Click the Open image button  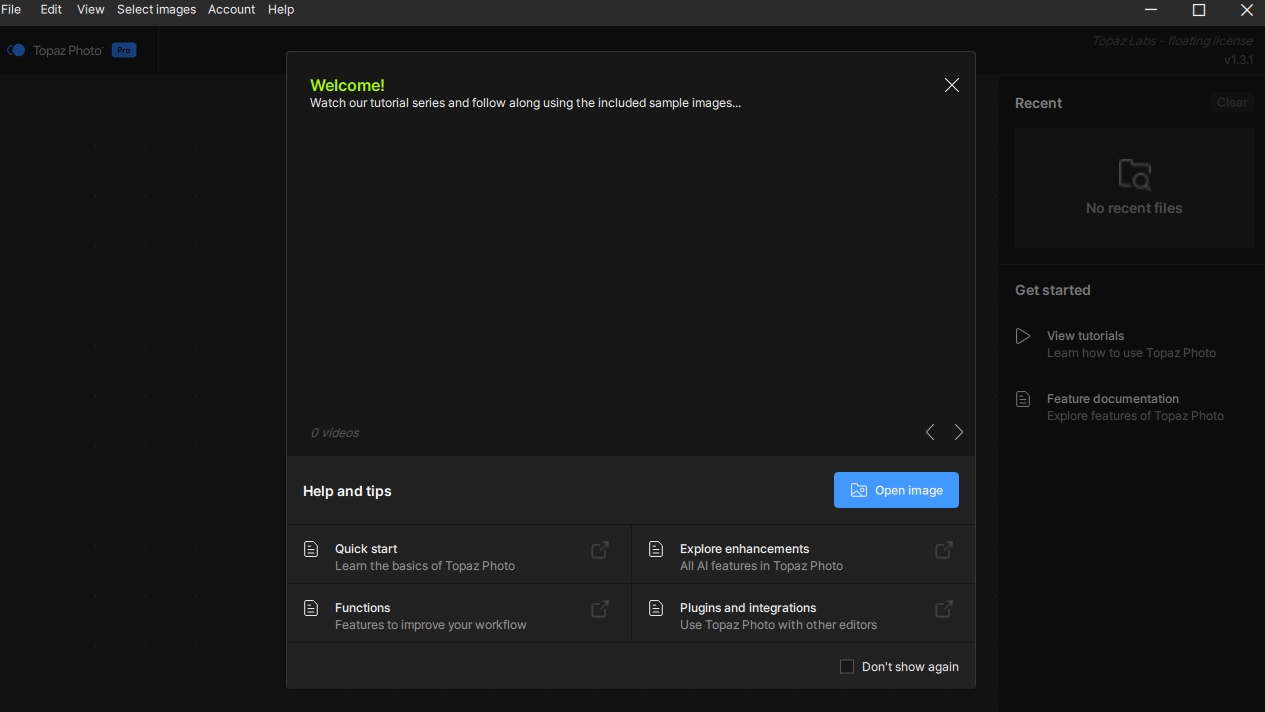point(896,490)
